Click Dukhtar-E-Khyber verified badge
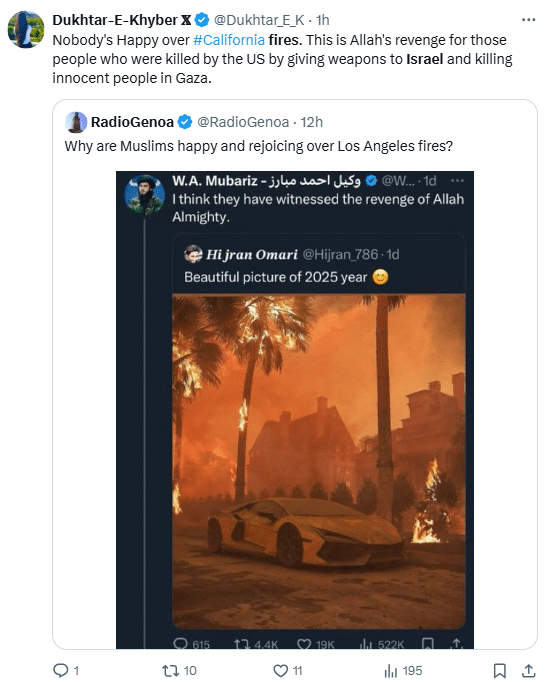The height and width of the screenshot is (682, 547). pos(202,20)
